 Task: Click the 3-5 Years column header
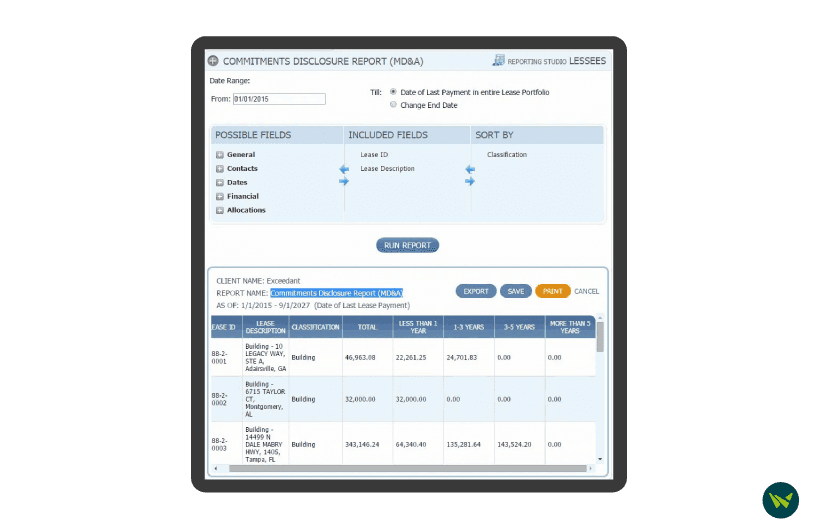[519, 327]
